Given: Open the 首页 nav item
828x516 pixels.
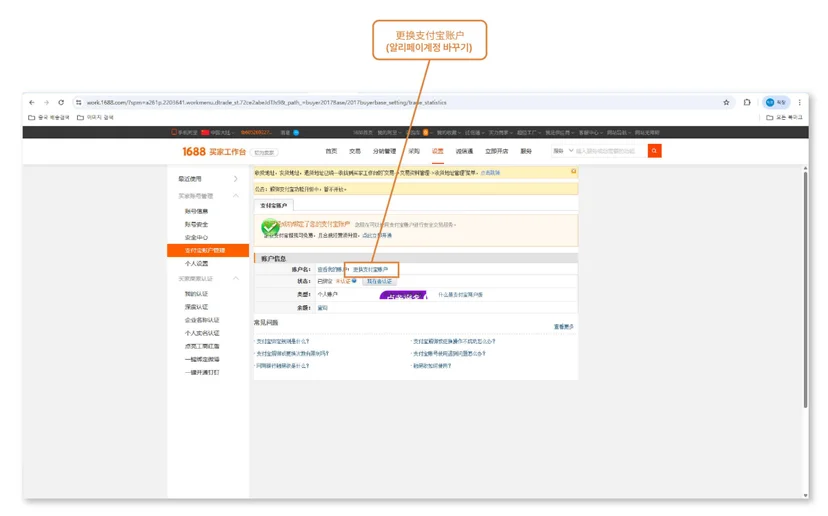Looking at the screenshot, I should [x=331, y=151].
